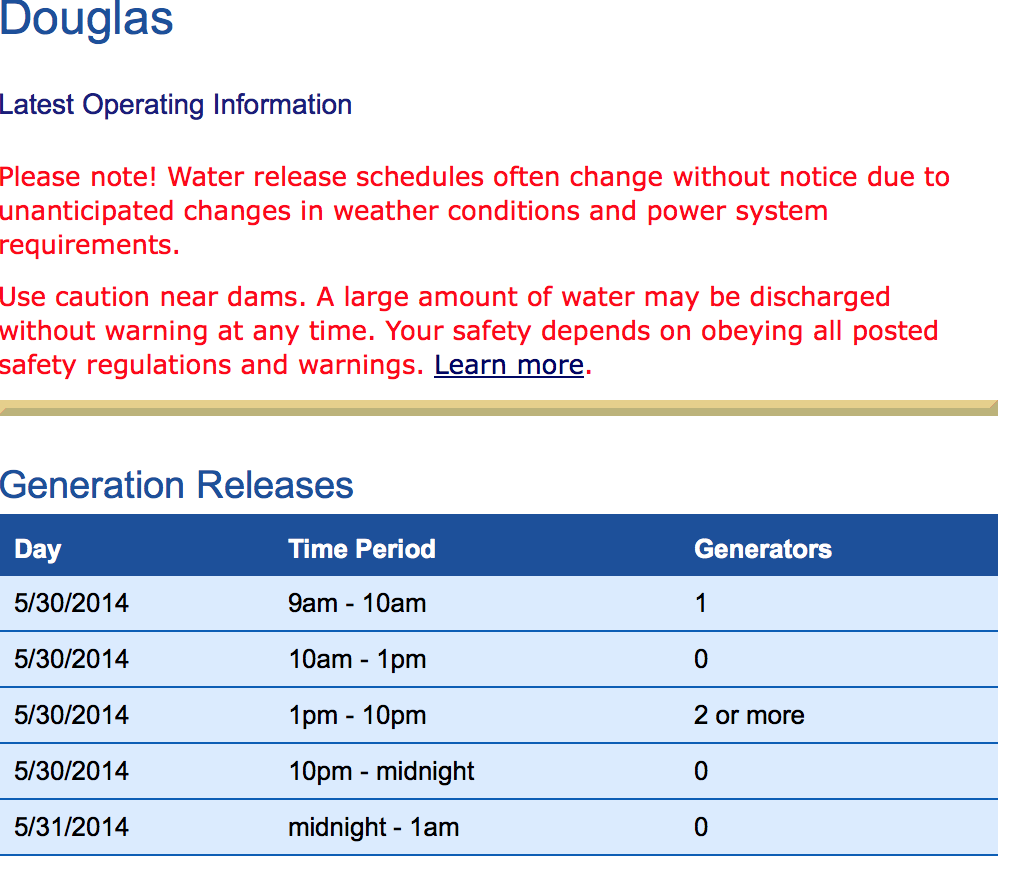Click the Latest Operating Information heading
Image resolution: width=1016 pixels, height=872 pixels.
[x=176, y=105]
